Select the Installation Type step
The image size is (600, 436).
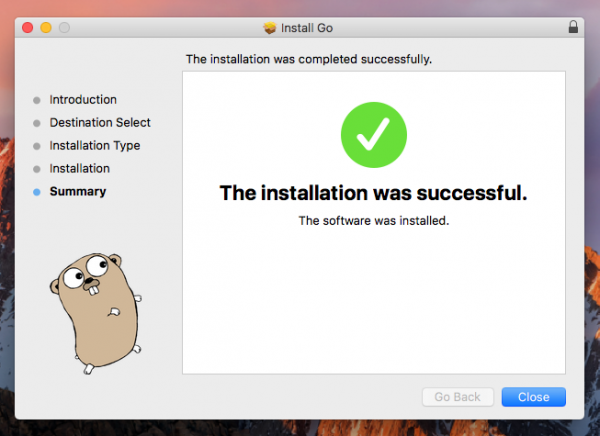(95, 146)
